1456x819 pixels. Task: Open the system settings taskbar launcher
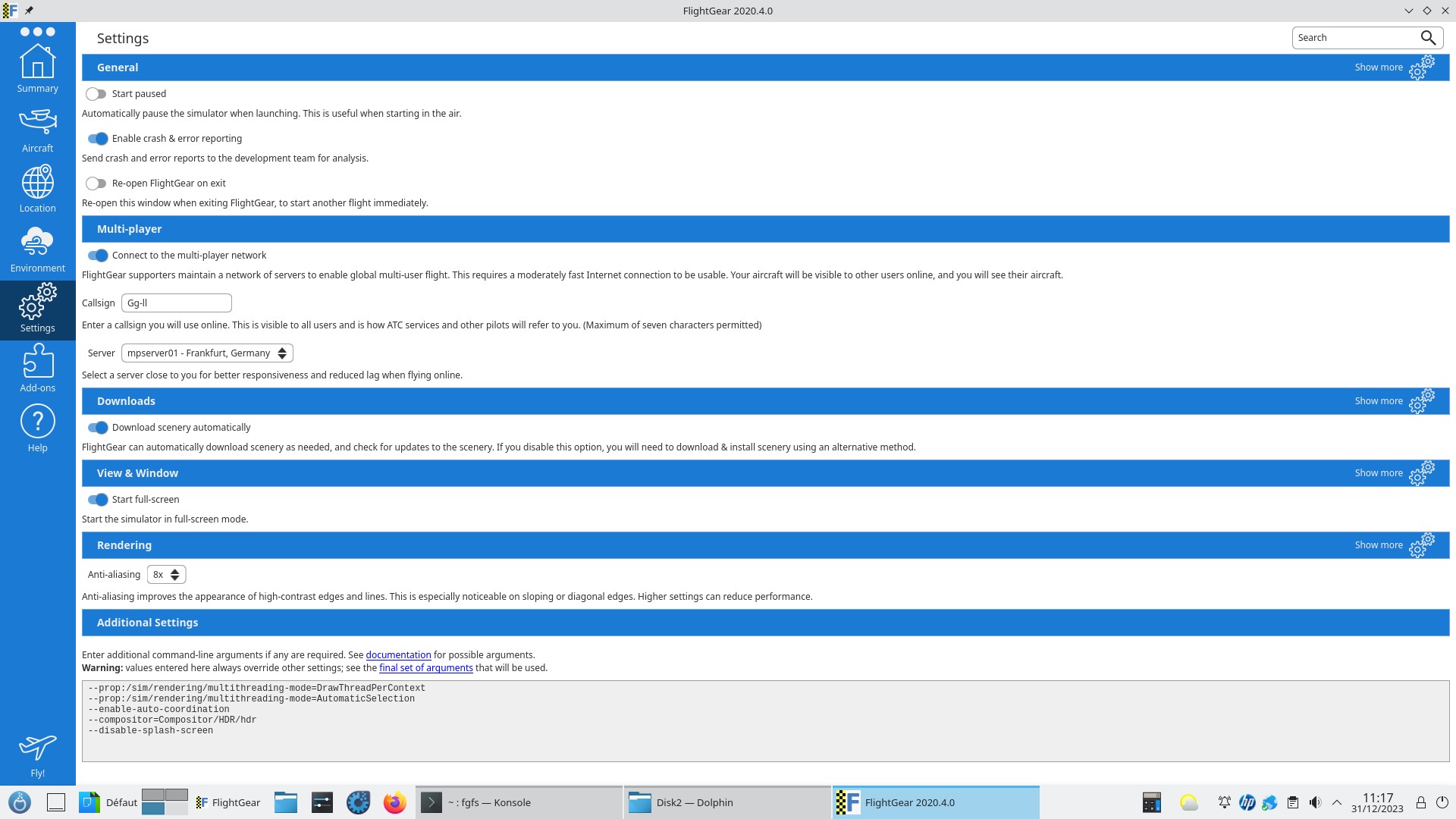[322, 802]
